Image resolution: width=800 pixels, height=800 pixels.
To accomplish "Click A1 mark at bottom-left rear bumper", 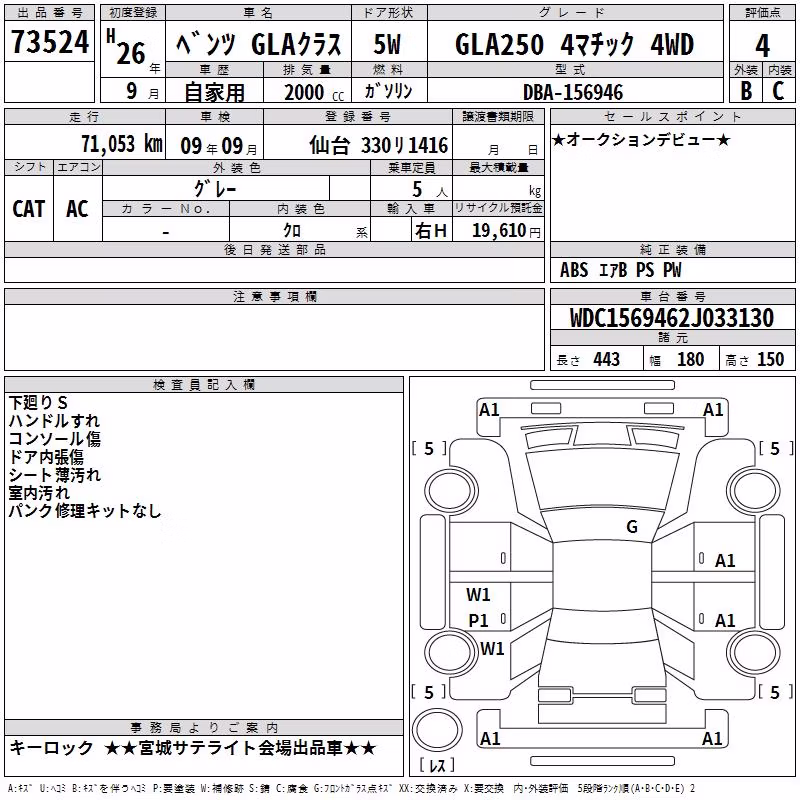I will [x=490, y=739].
